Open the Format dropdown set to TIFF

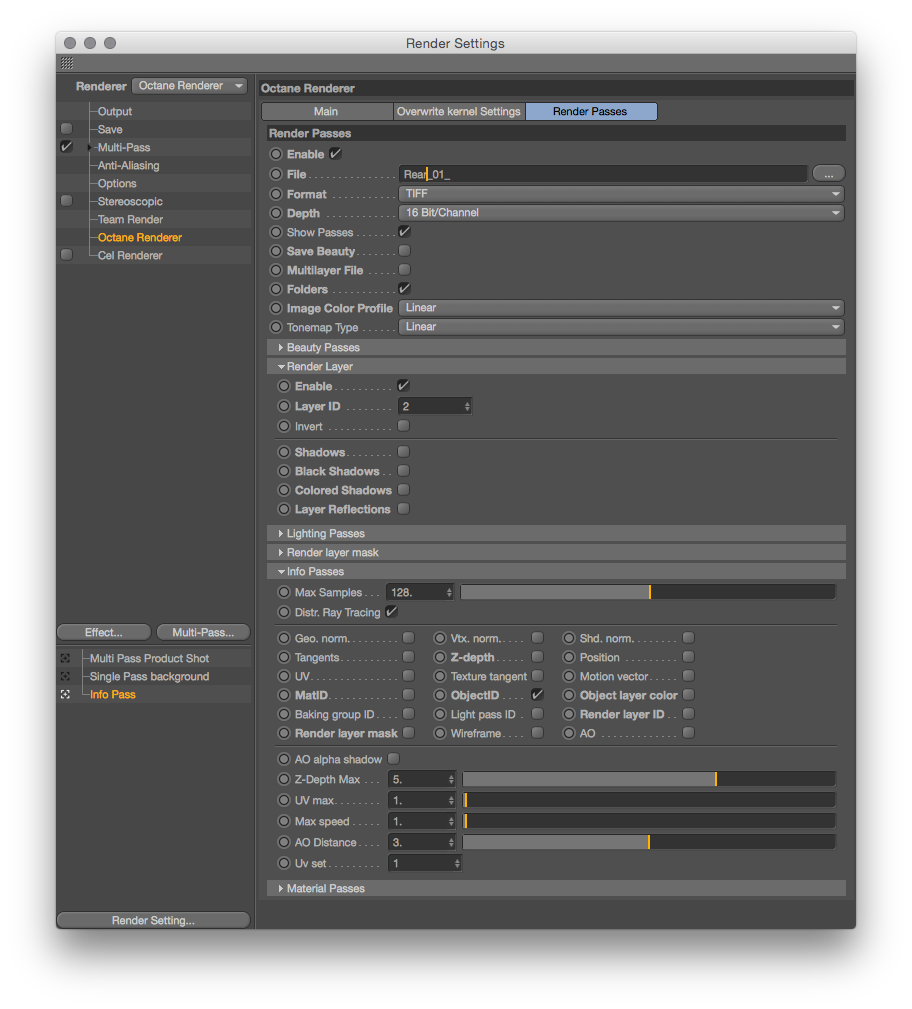coord(621,194)
